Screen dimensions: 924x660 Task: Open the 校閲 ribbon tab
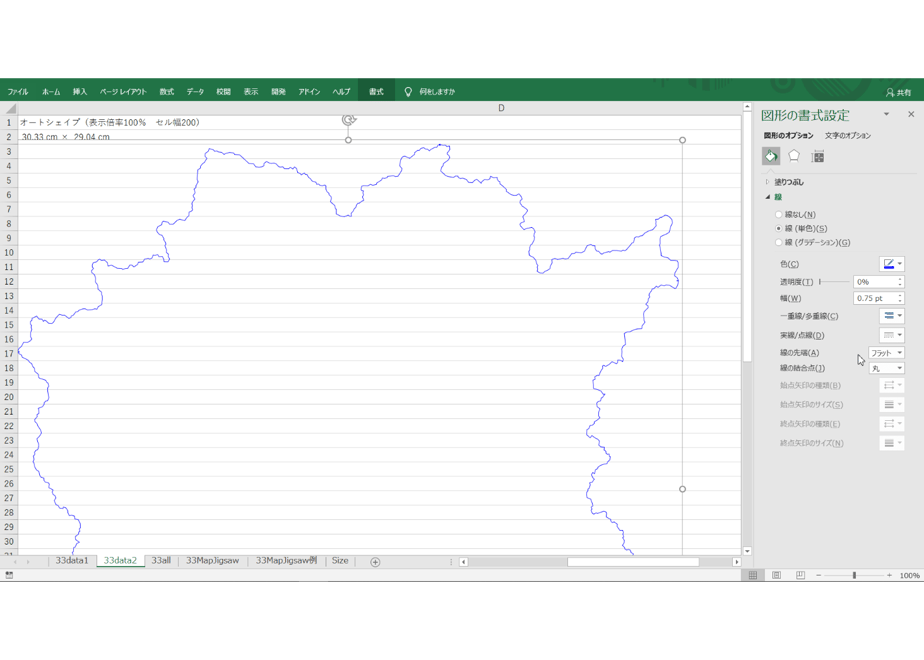point(223,92)
